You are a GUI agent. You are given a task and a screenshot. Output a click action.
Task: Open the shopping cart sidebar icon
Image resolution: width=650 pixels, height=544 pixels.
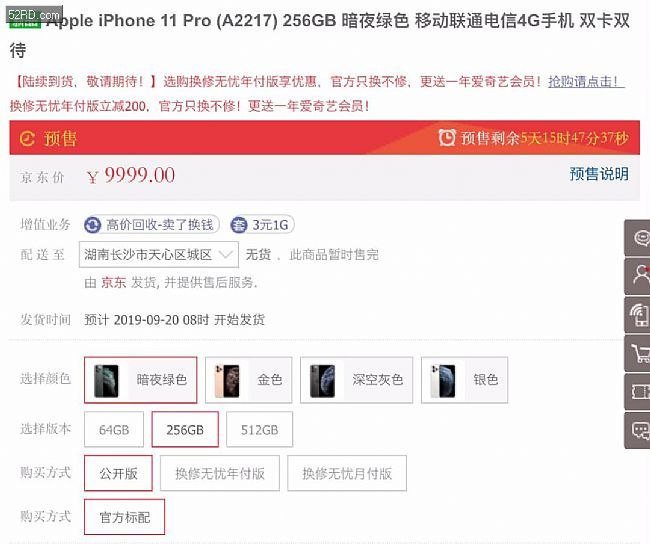point(638,354)
